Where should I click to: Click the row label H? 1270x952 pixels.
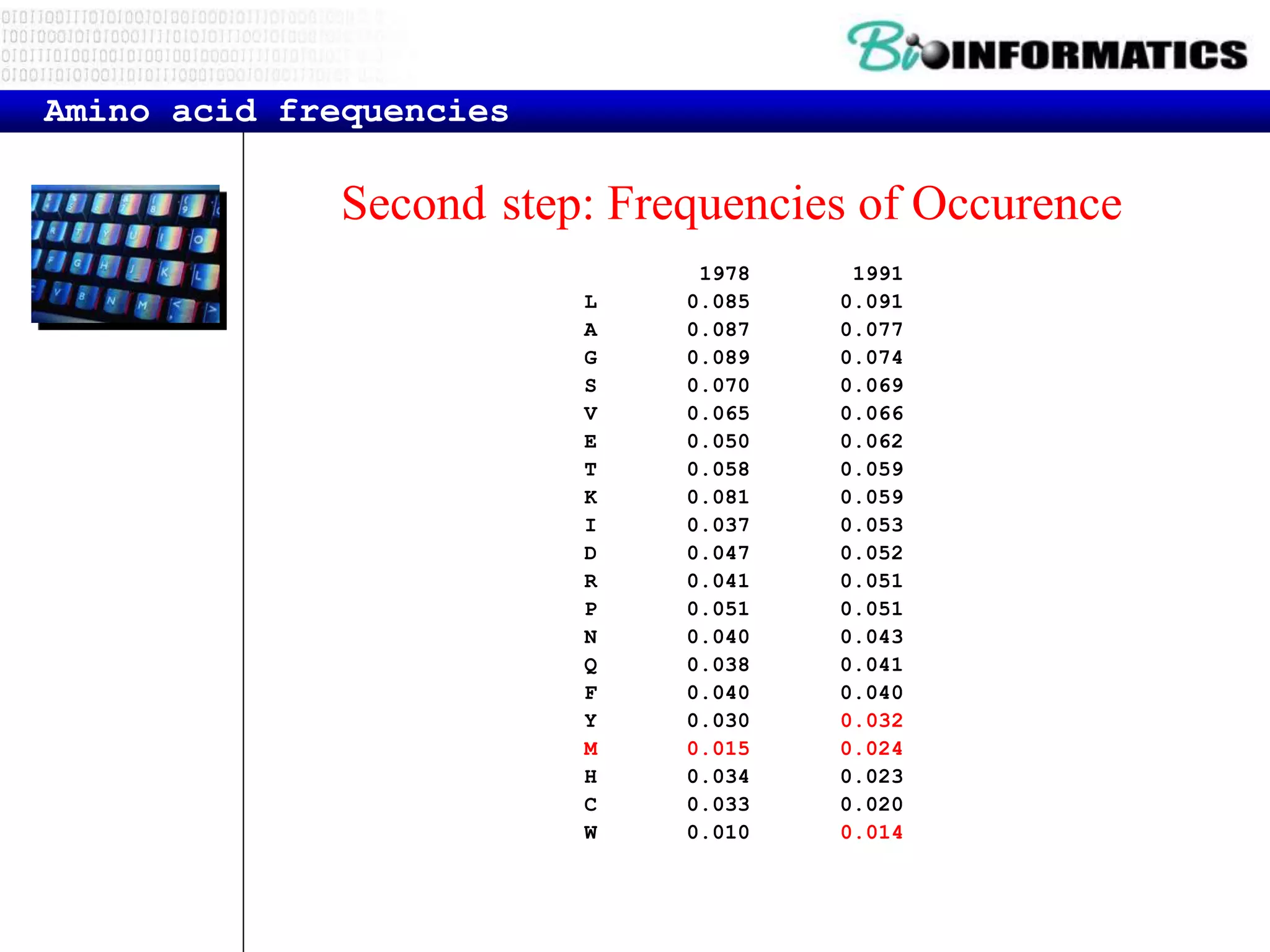tap(590, 776)
